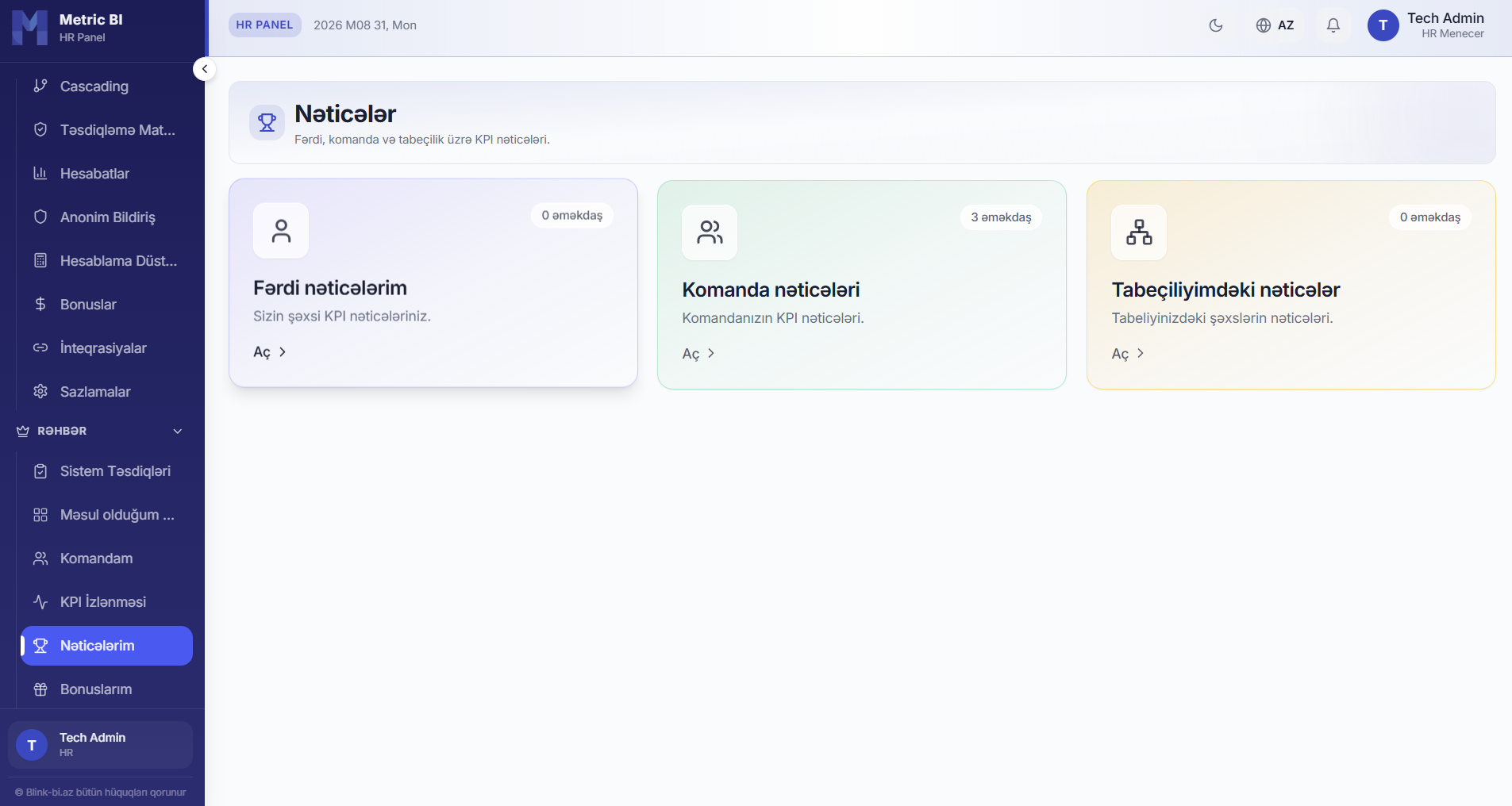Click the "0 əməkdaş" badge on Fərdi nəticələrim

572,216
